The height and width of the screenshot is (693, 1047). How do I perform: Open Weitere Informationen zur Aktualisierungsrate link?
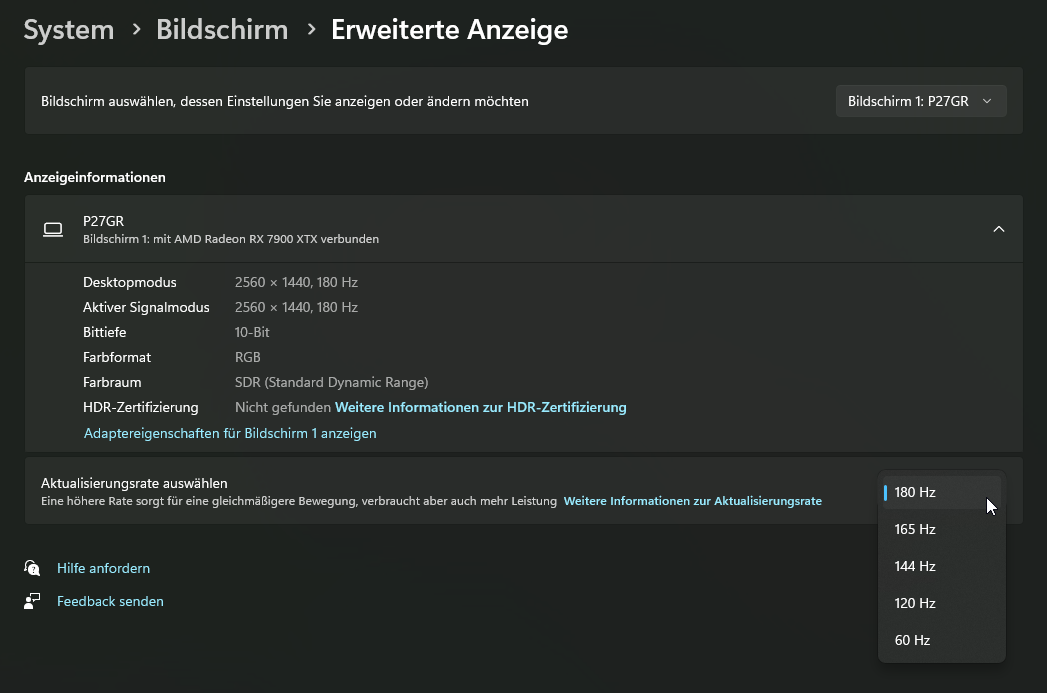692,501
